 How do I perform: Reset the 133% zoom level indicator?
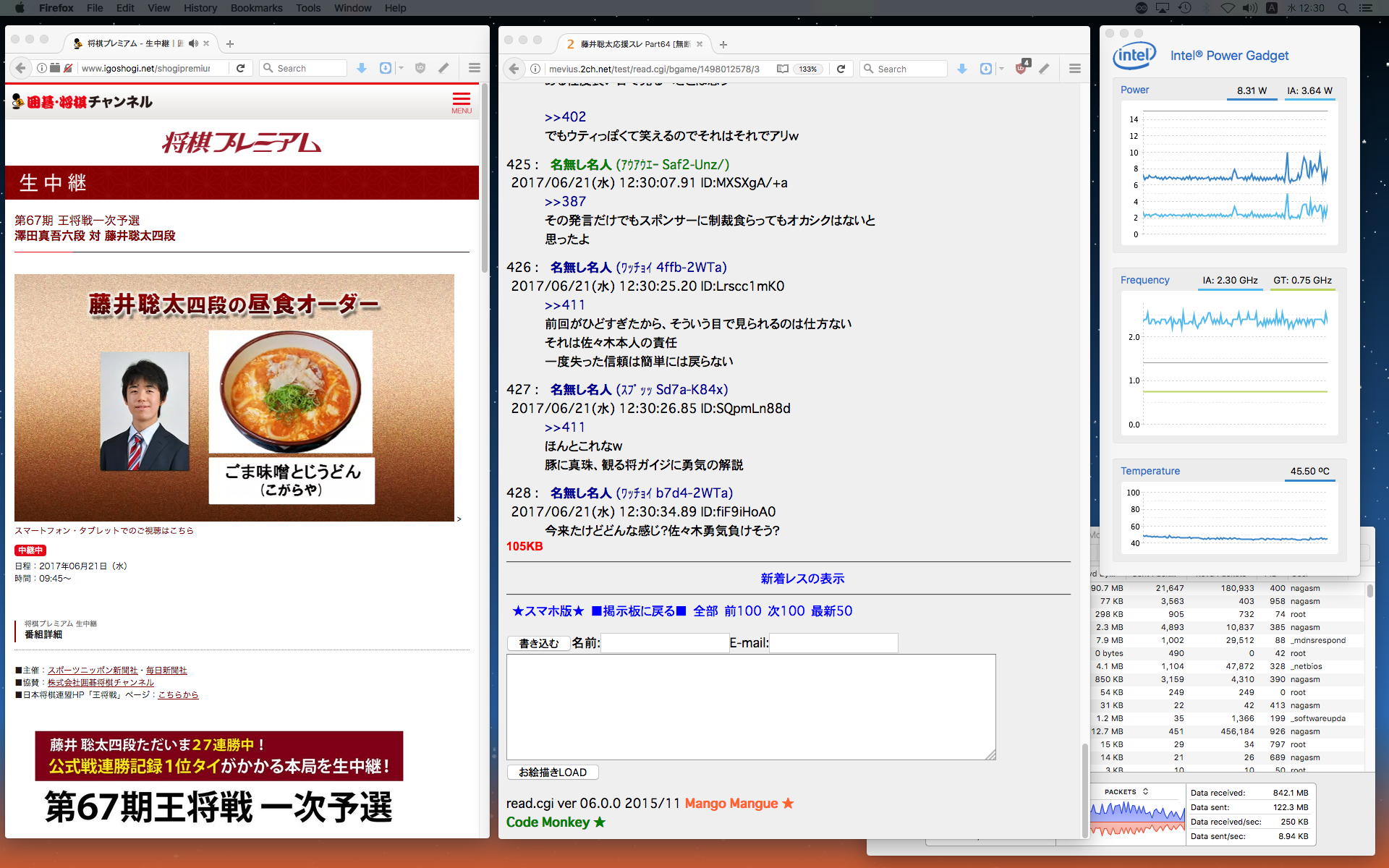(807, 69)
